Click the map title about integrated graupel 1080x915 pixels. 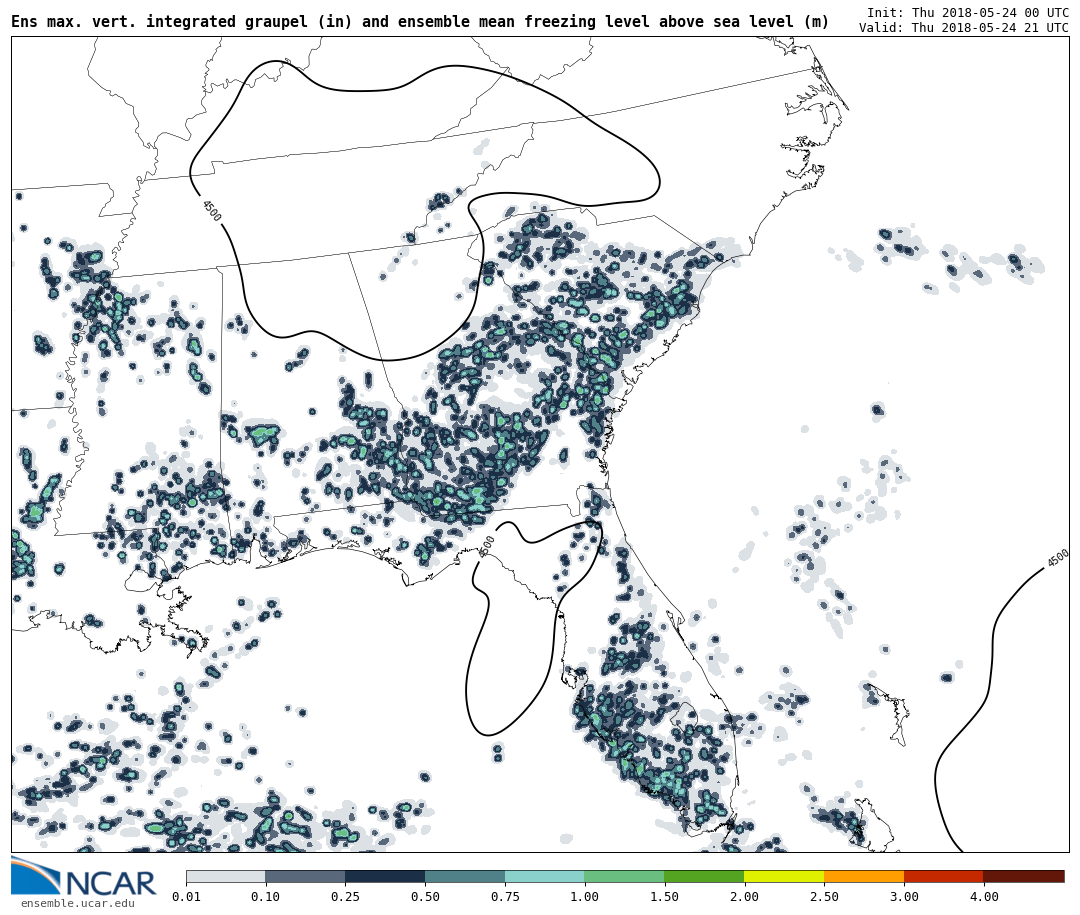pos(420,22)
